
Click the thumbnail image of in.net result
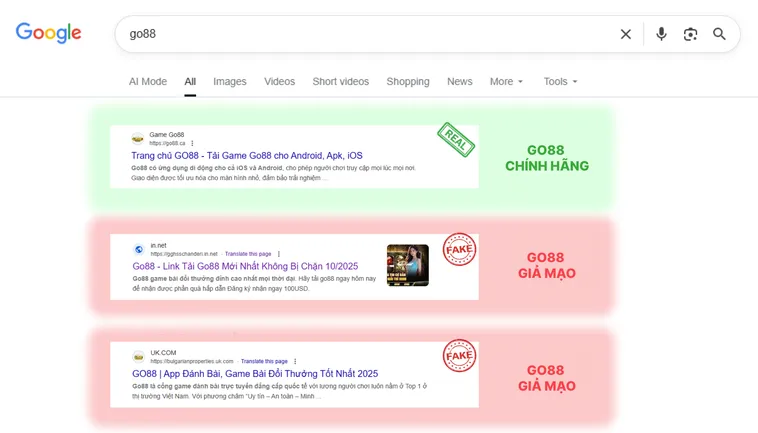click(x=408, y=265)
